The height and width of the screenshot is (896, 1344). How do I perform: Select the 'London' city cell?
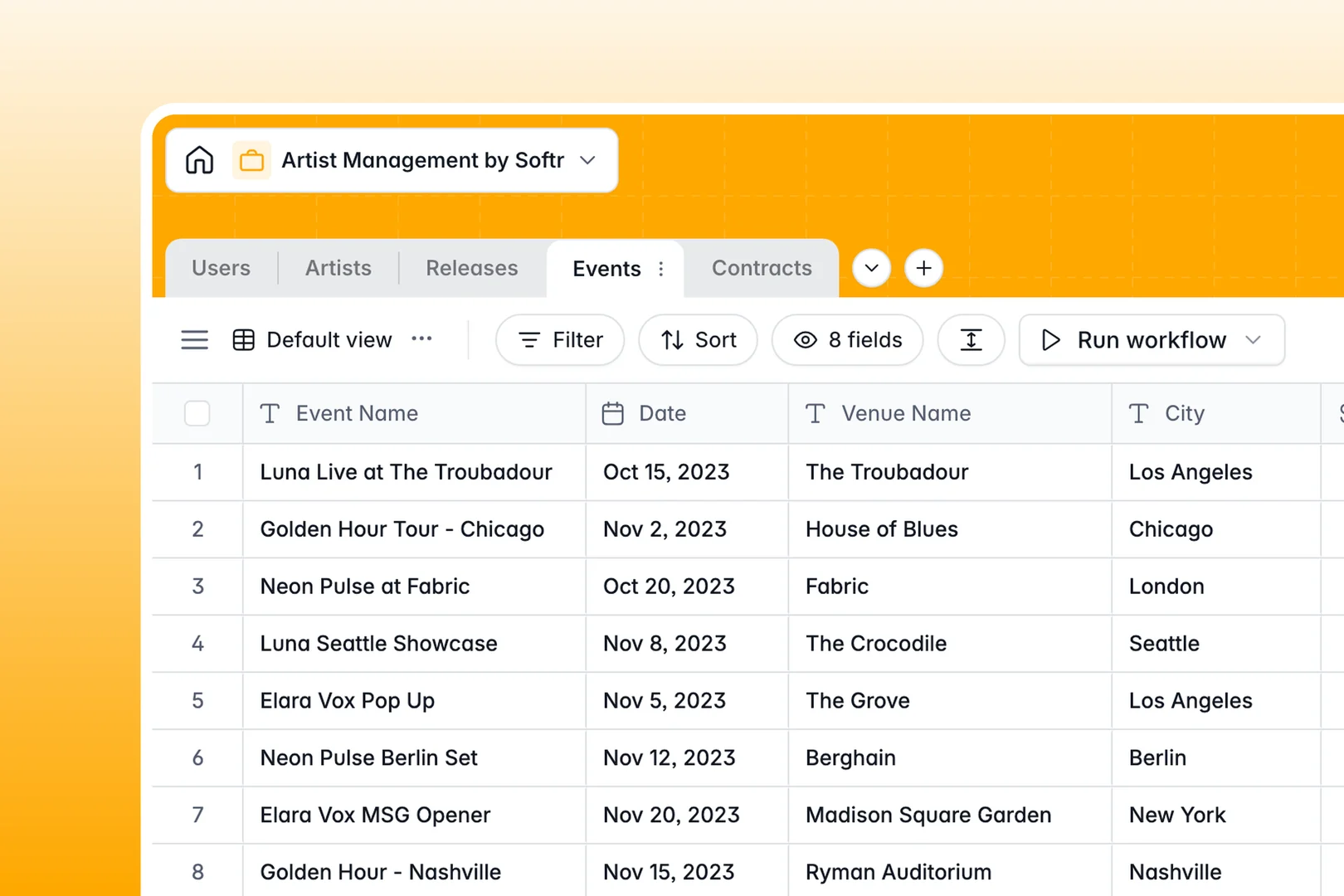pos(1215,587)
